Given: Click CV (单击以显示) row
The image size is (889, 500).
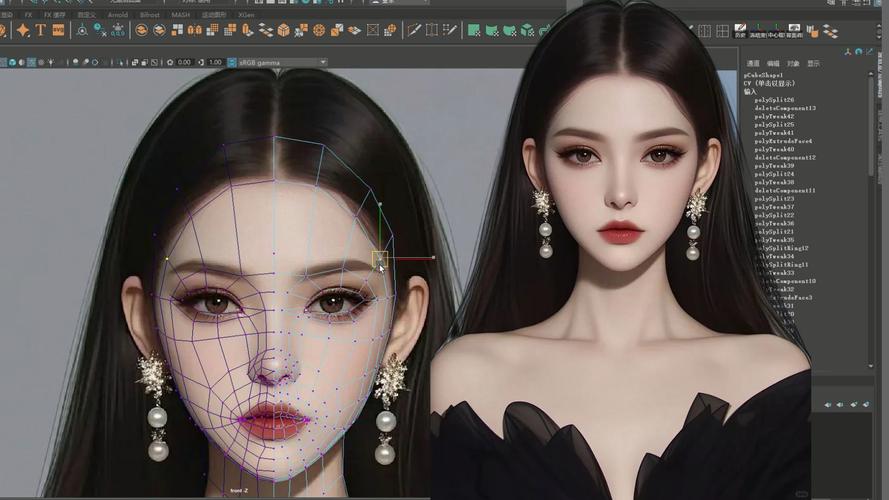Looking at the screenshot, I should pos(770,83).
